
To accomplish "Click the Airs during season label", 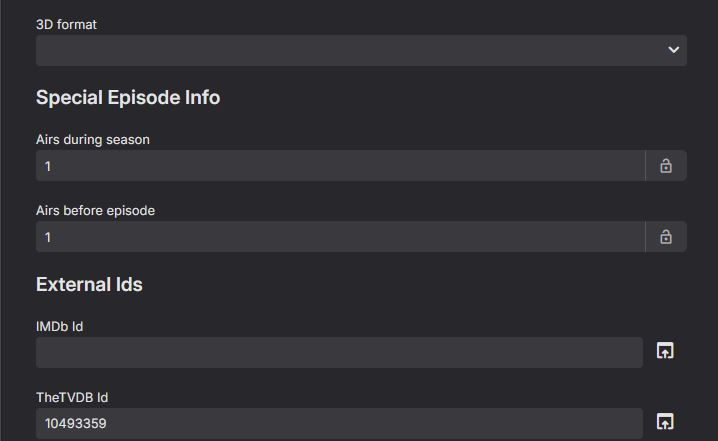I will pyautogui.click(x=93, y=139).
